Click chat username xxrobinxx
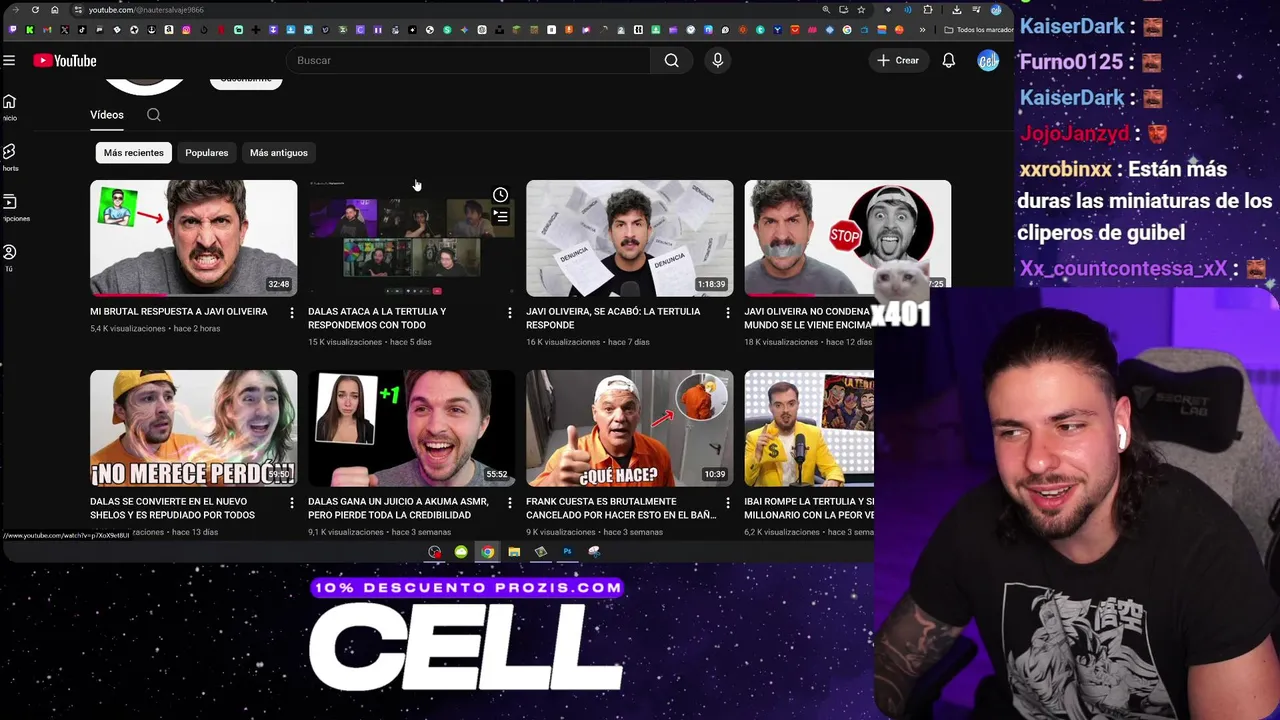The width and height of the screenshot is (1280, 720). pos(1065,169)
